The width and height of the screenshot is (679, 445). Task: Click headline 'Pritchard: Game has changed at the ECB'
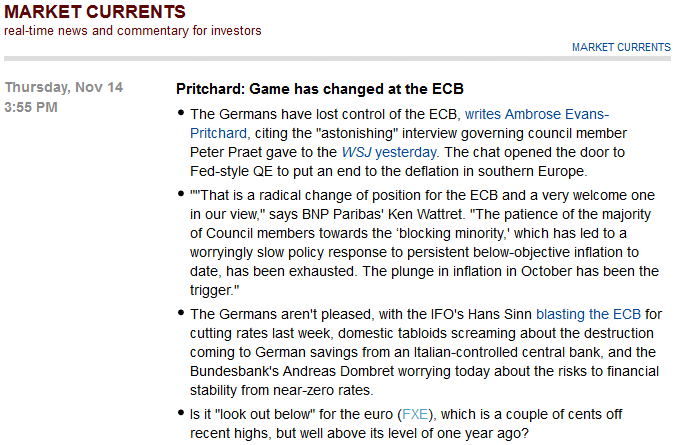320,89
